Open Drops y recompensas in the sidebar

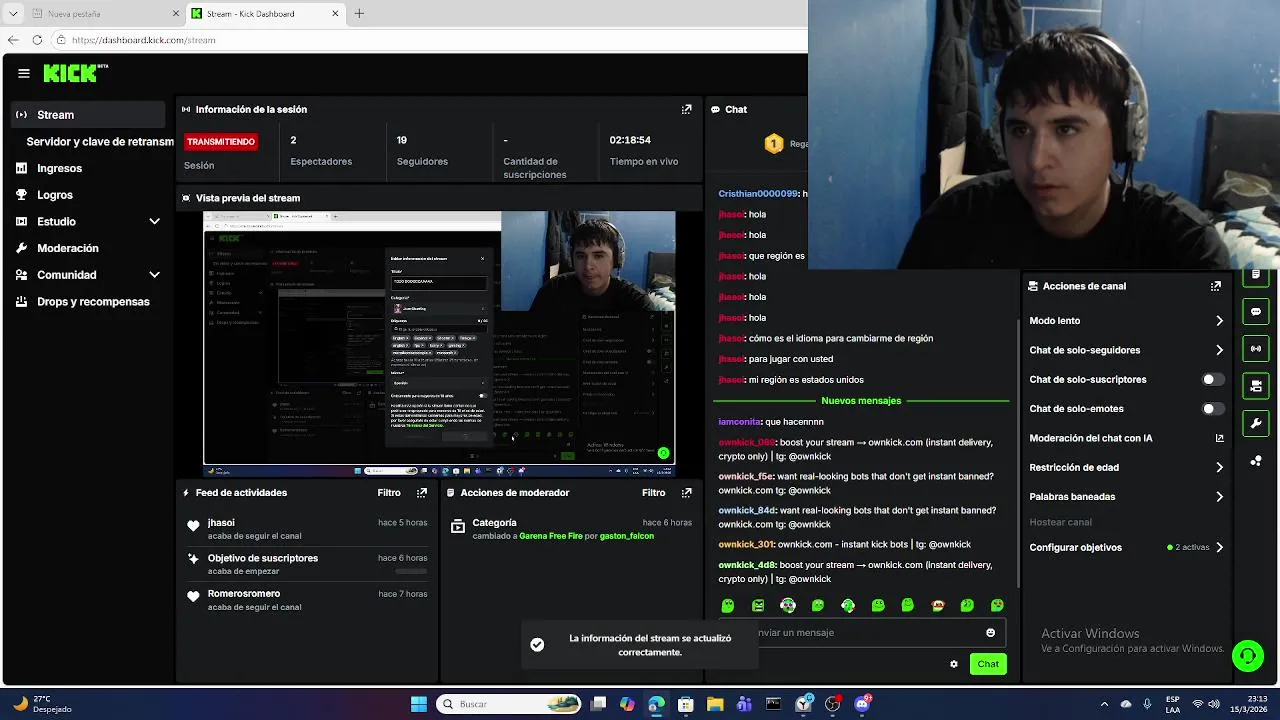(93, 302)
